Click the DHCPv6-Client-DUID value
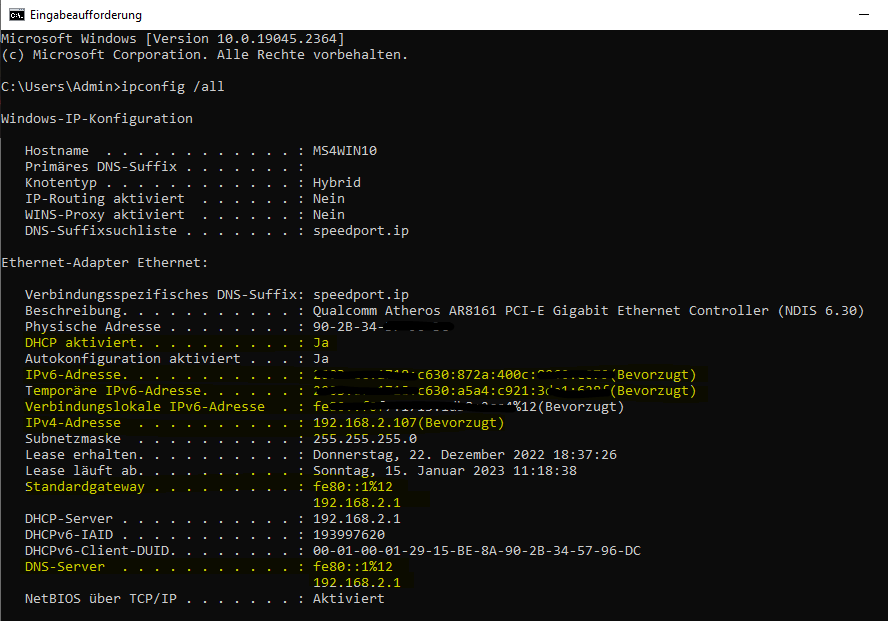 [477, 551]
